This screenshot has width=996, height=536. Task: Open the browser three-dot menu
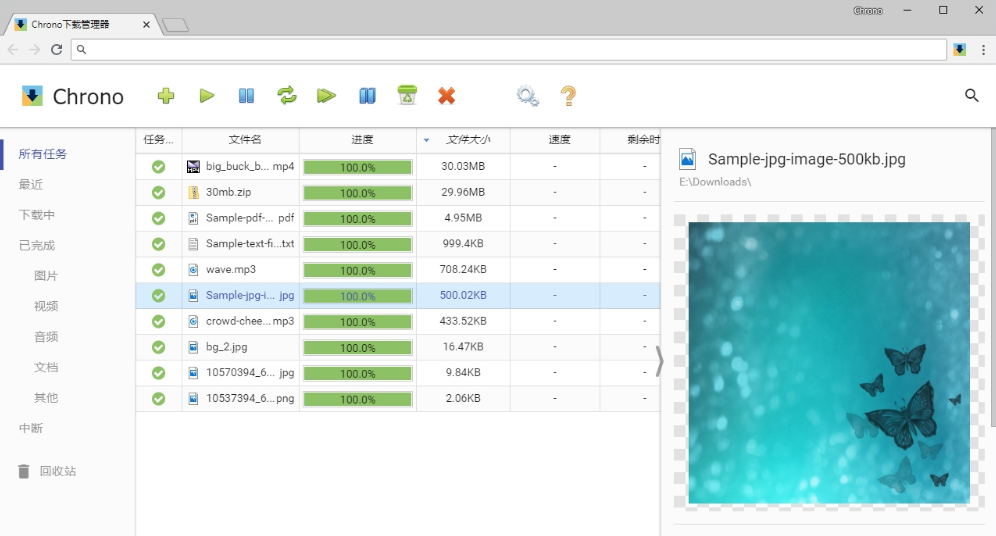click(983, 49)
